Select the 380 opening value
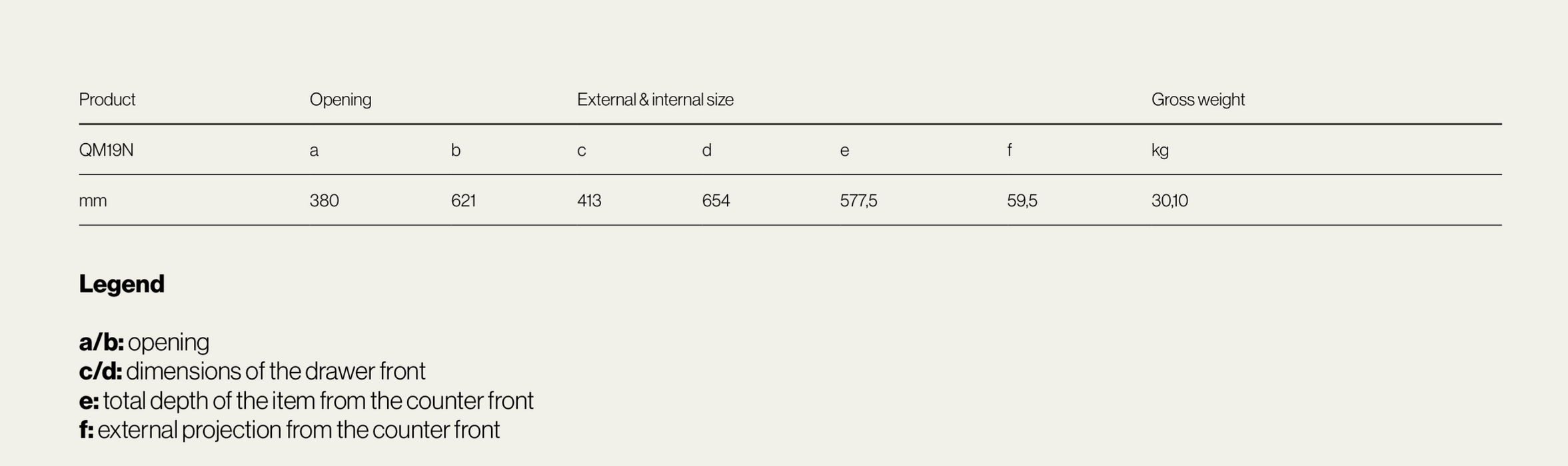 pos(324,201)
